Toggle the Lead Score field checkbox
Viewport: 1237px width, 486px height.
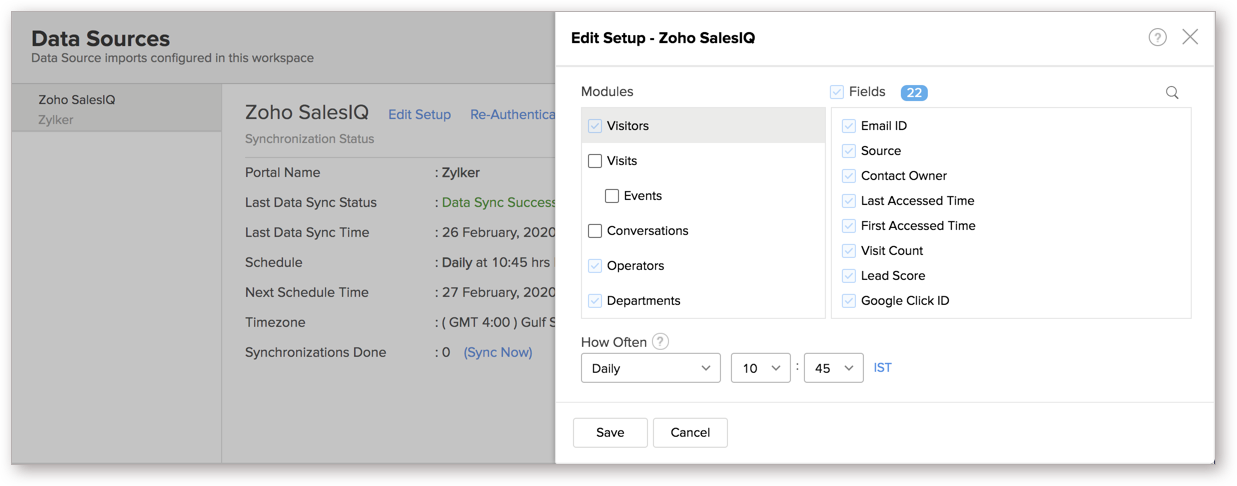point(849,276)
